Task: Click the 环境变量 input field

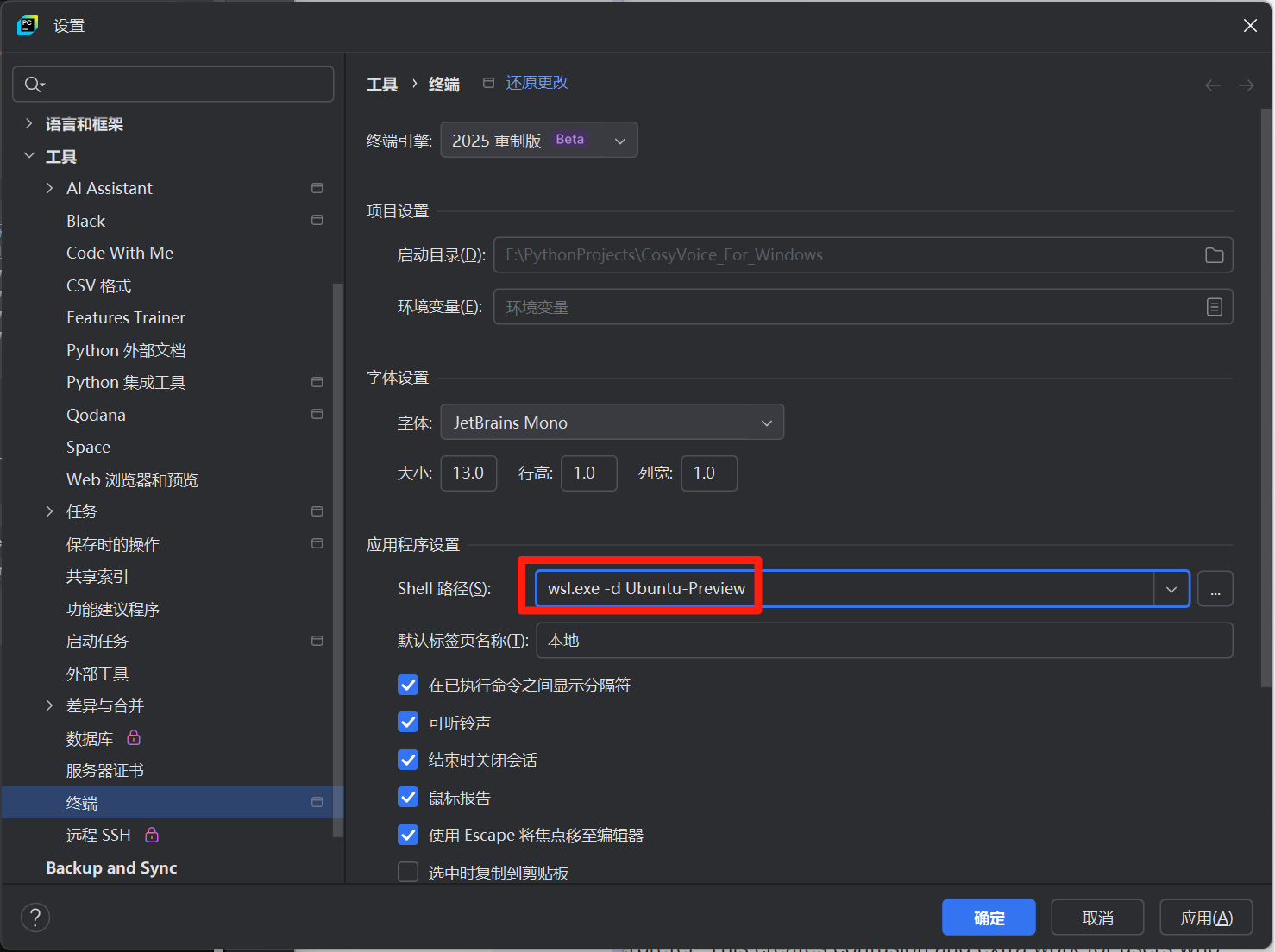Action: [x=863, y=307]
